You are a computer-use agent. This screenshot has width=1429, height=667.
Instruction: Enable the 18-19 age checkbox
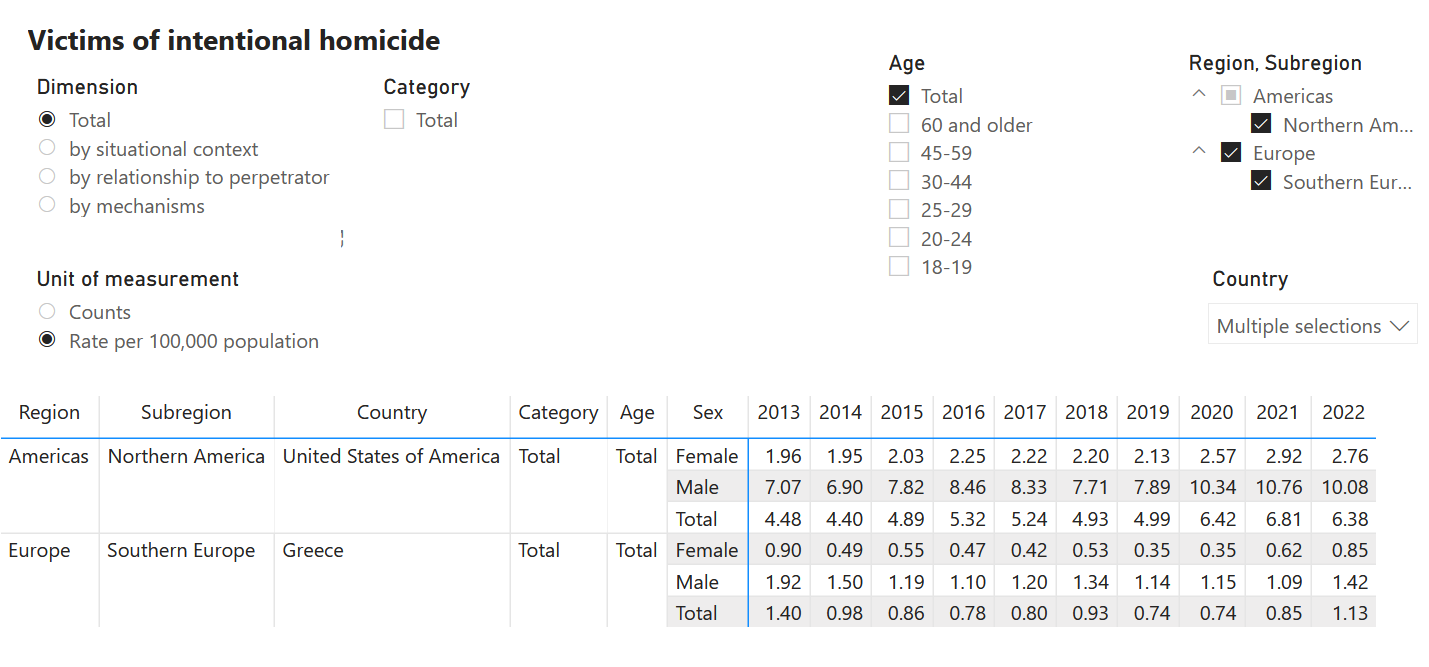(x=899, y=267)
